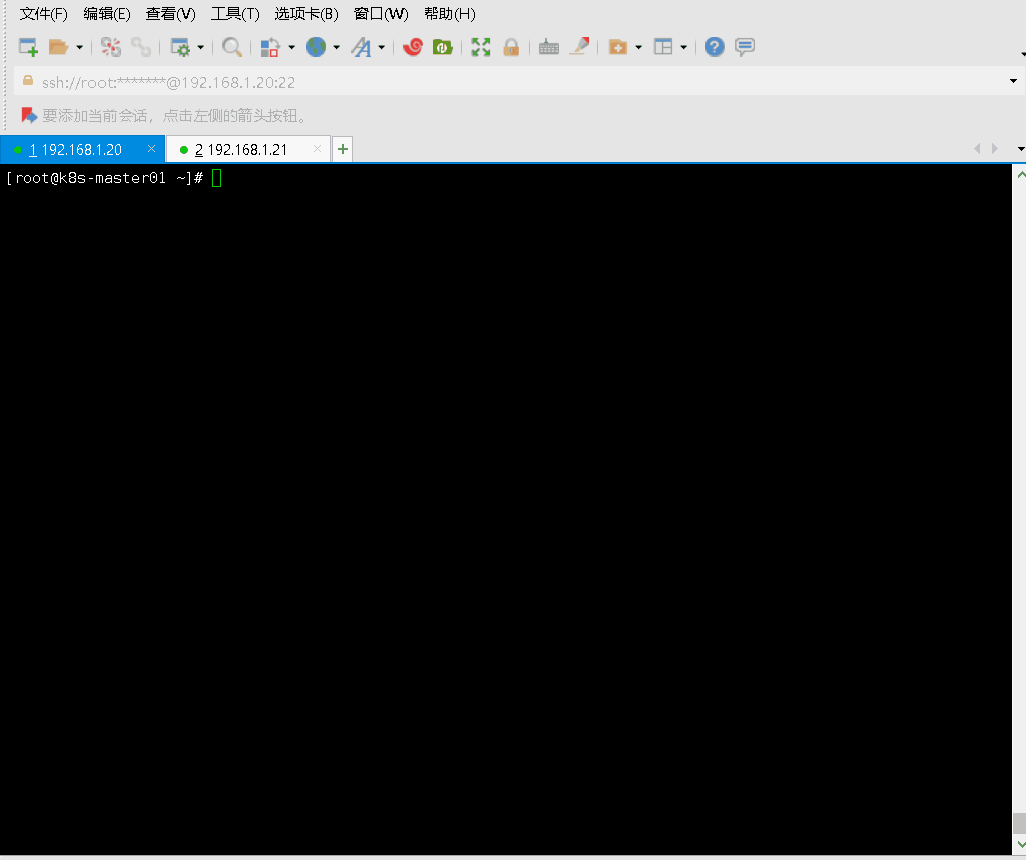This screenshot has height=860, width=1026.
Task: Open the address bar history dropdown
Action: (x=1011, y=82)
